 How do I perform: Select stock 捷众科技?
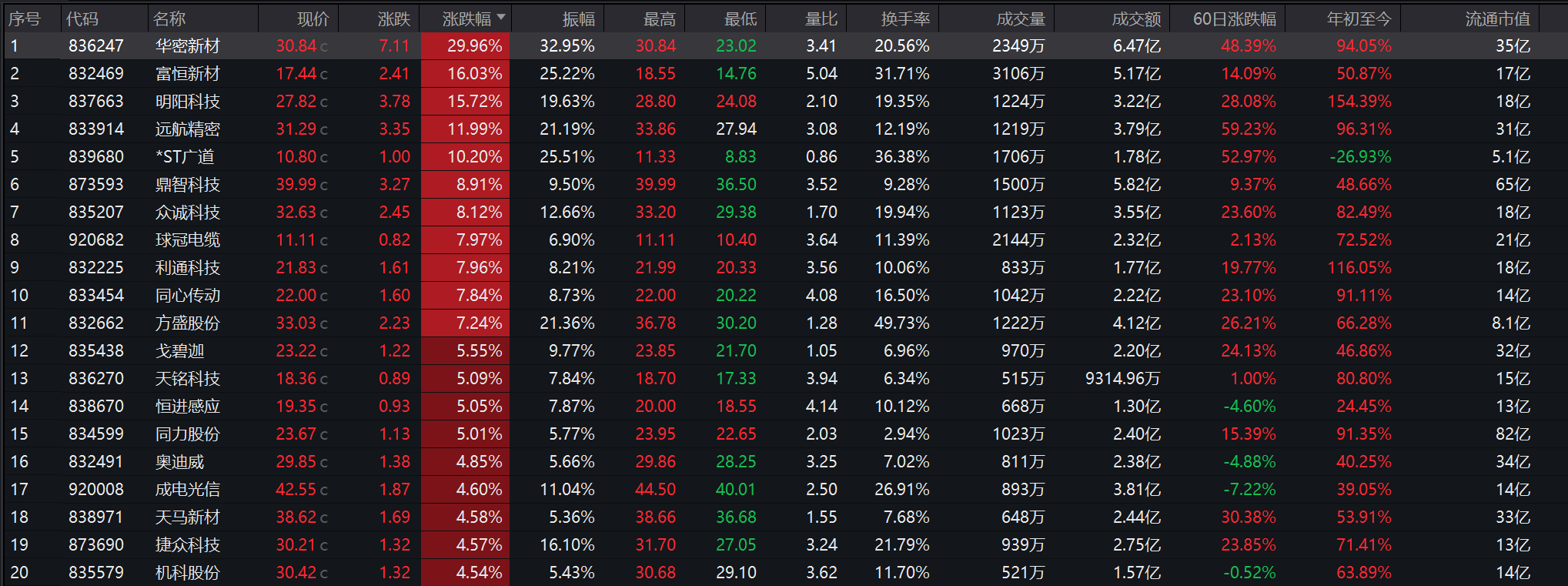click(x=188, y=545)
